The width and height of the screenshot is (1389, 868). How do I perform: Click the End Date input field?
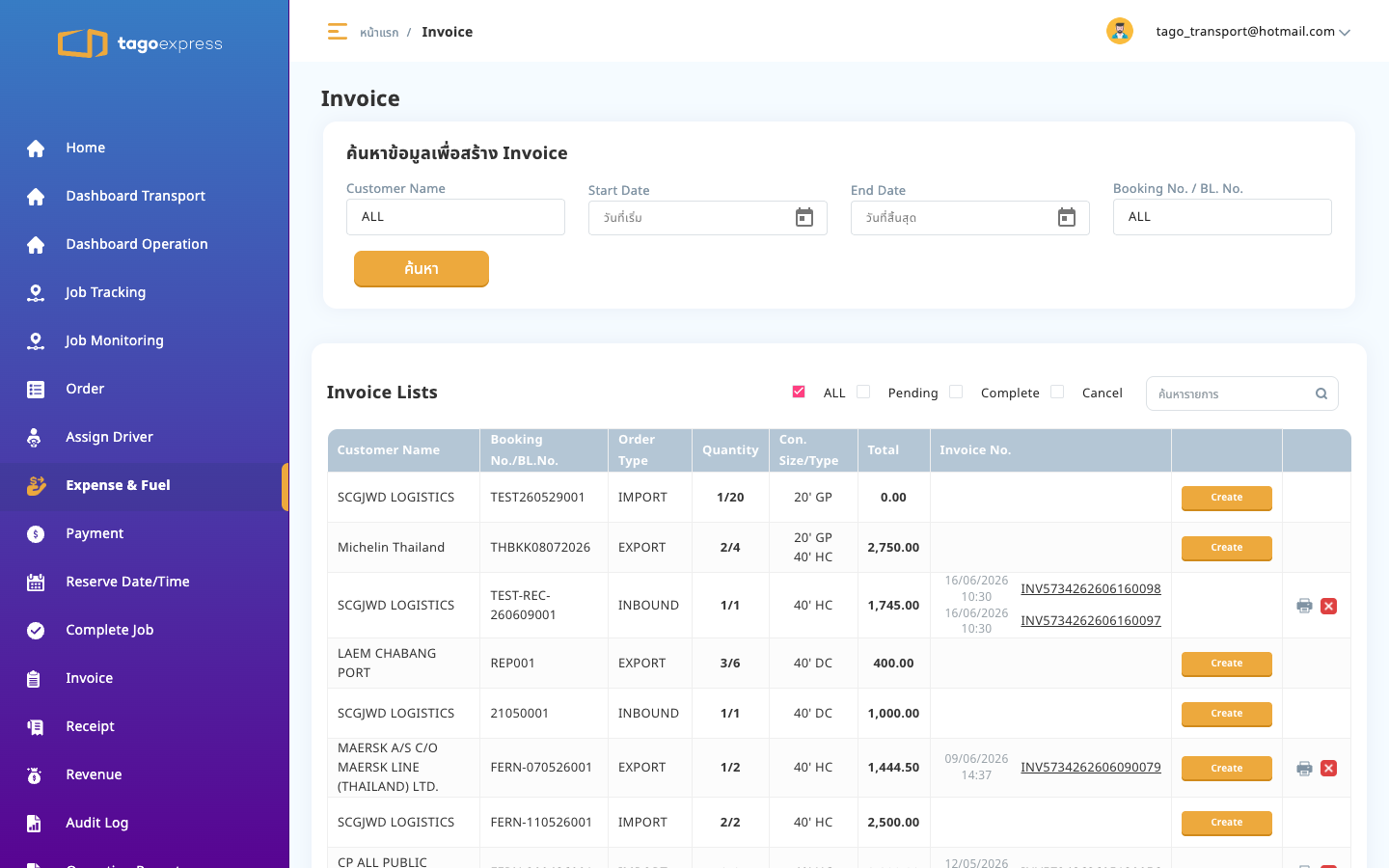970,218
